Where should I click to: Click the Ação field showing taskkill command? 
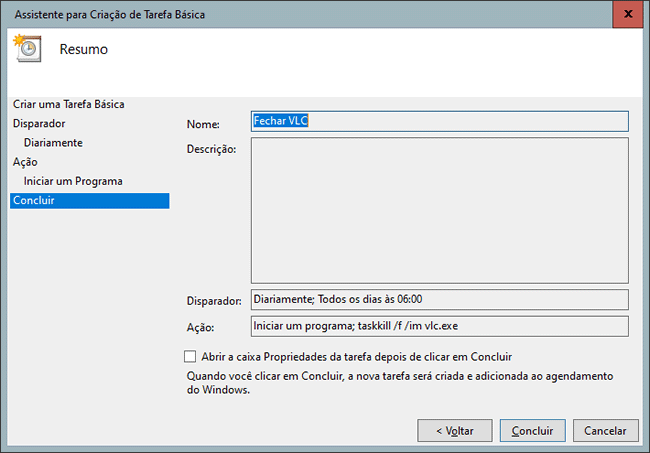(x=439, y=326)
